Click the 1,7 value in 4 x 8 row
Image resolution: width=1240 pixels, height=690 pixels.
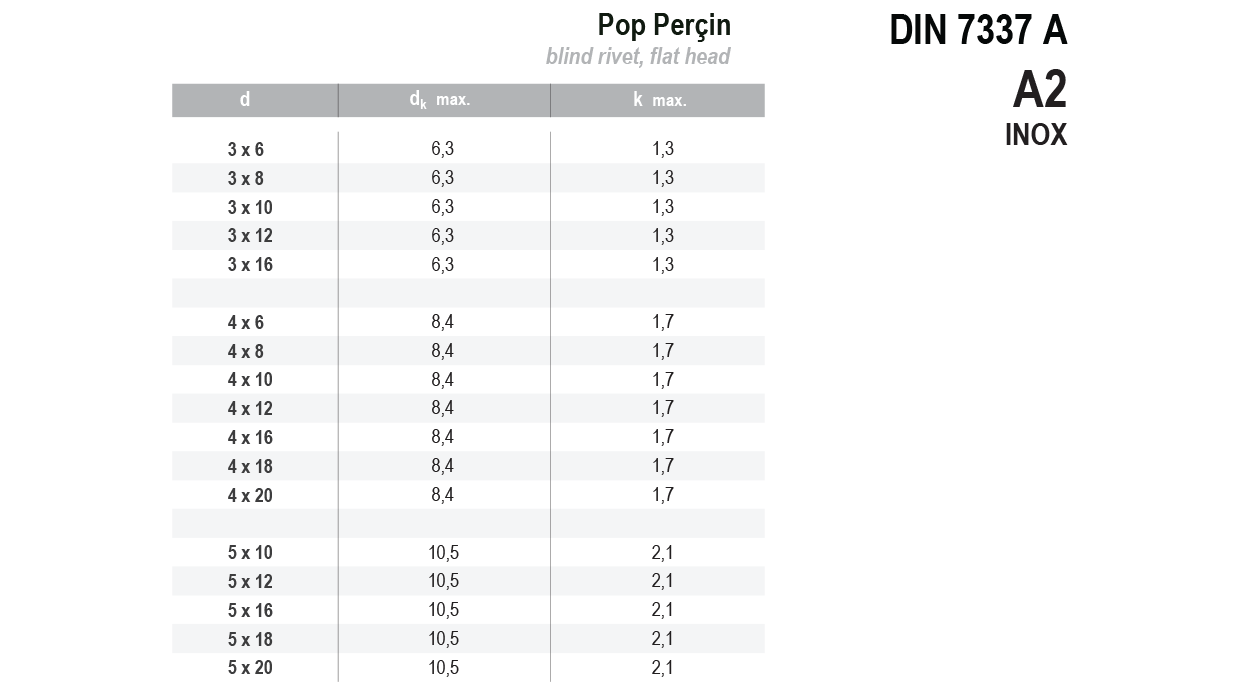[x=663, y=351]
